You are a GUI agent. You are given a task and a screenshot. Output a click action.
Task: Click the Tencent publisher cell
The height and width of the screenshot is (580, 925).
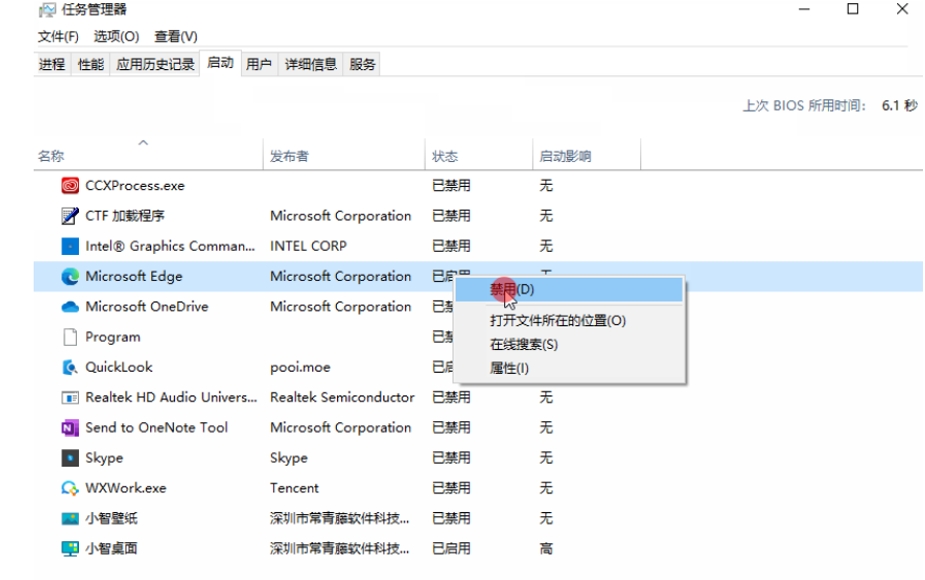[294, 488]
